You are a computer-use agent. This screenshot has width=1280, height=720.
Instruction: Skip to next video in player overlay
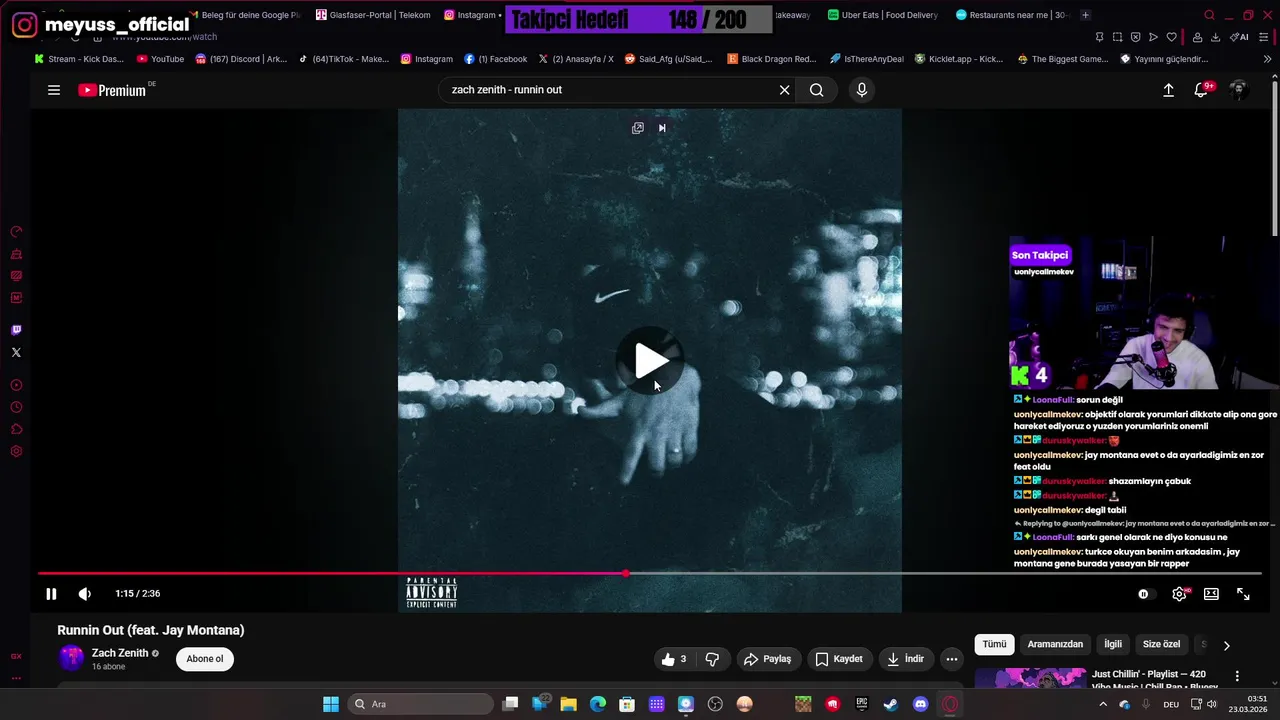click(x=662, y=128)
